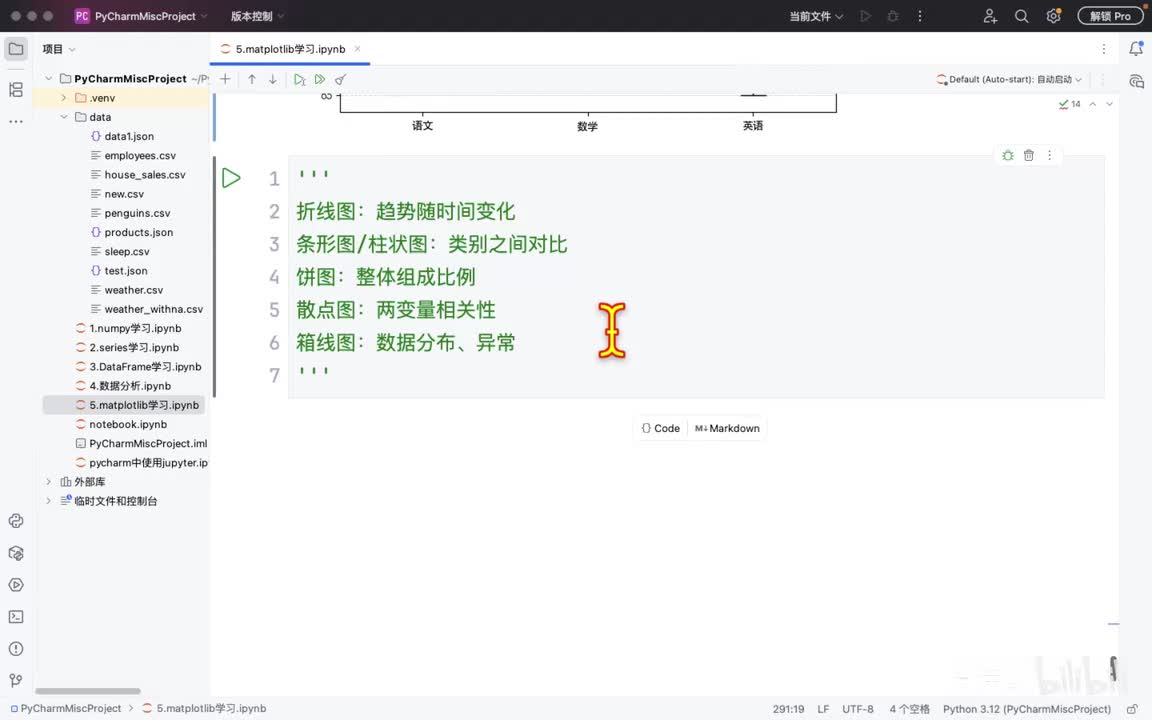The height and width of the screenshot is (720, 1152).
Task: Close the 5.matplotlib学习.ipynb tab
Action: pos(358,49)
